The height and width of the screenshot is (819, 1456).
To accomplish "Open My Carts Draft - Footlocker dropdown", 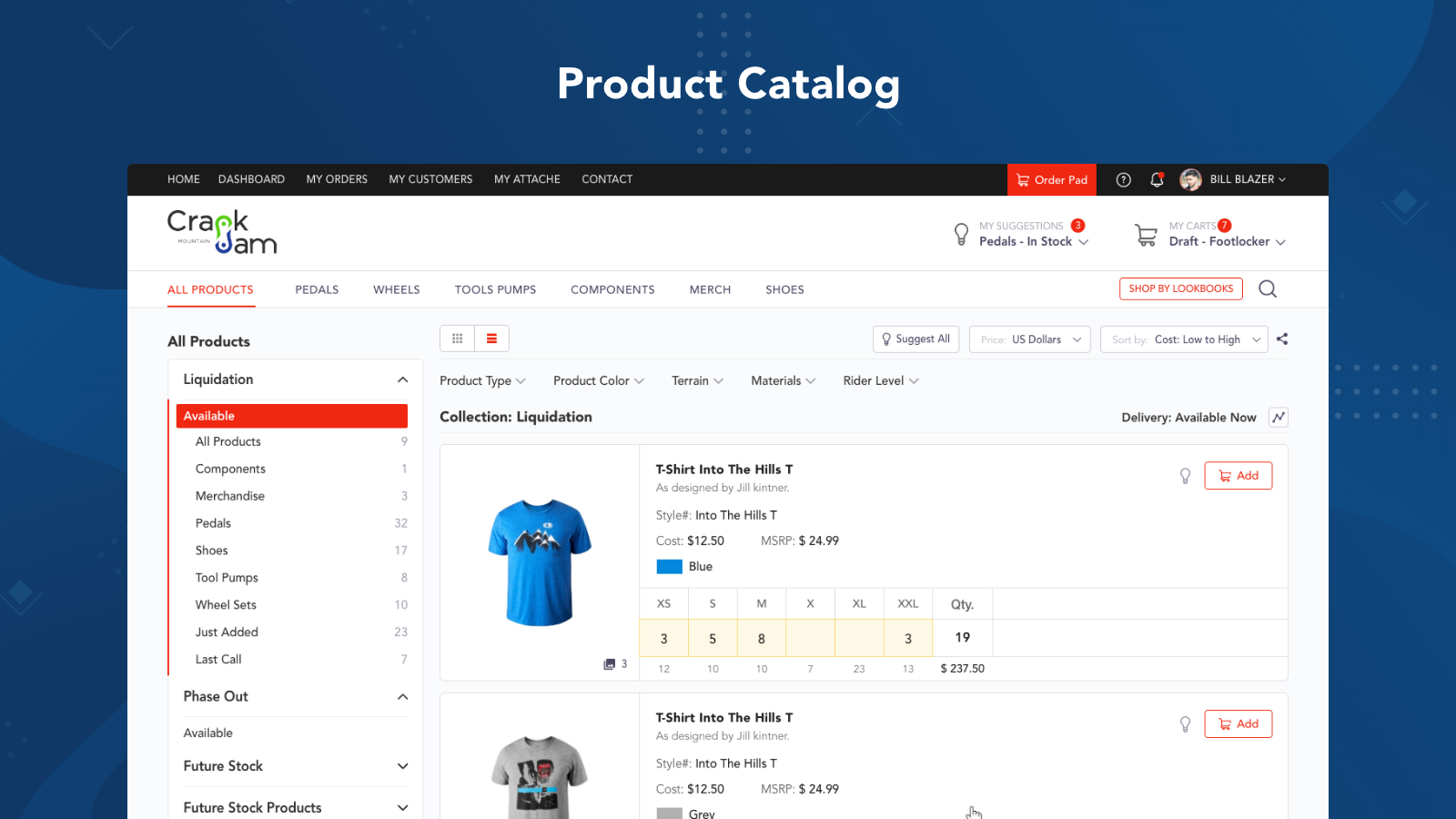I will [1228, 241].
